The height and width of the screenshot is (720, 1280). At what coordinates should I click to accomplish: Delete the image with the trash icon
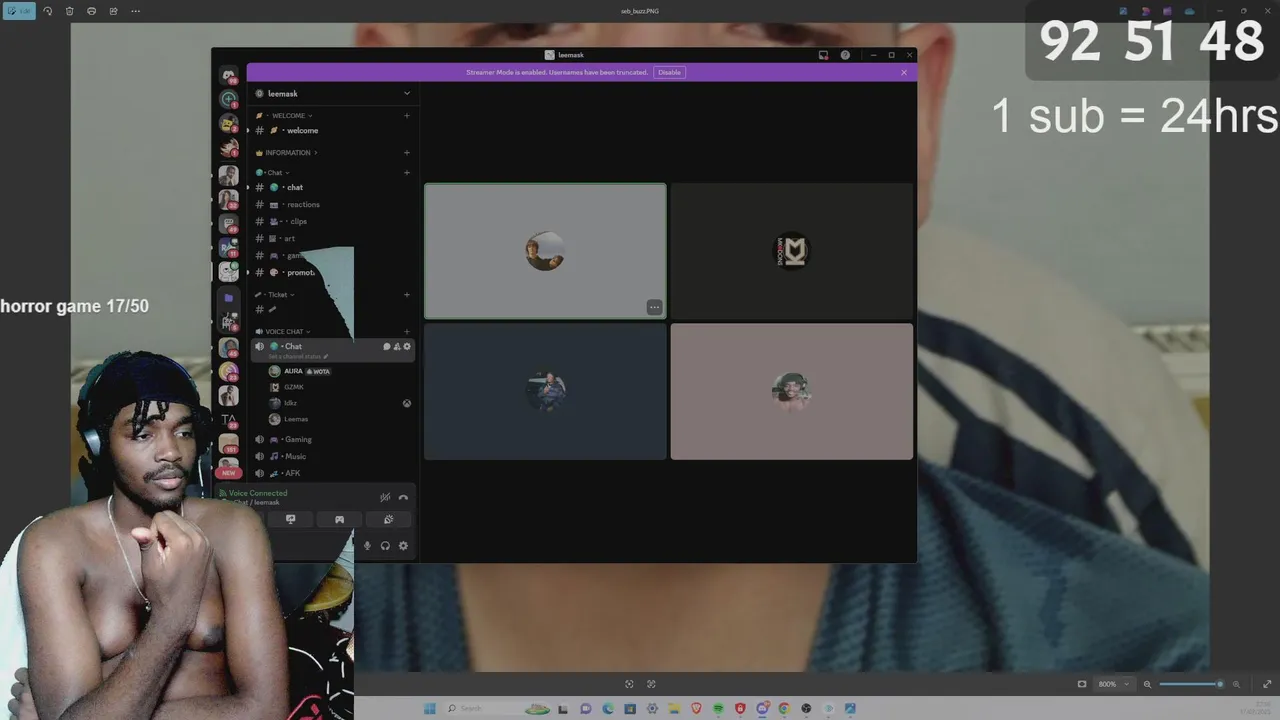(69, 11)
